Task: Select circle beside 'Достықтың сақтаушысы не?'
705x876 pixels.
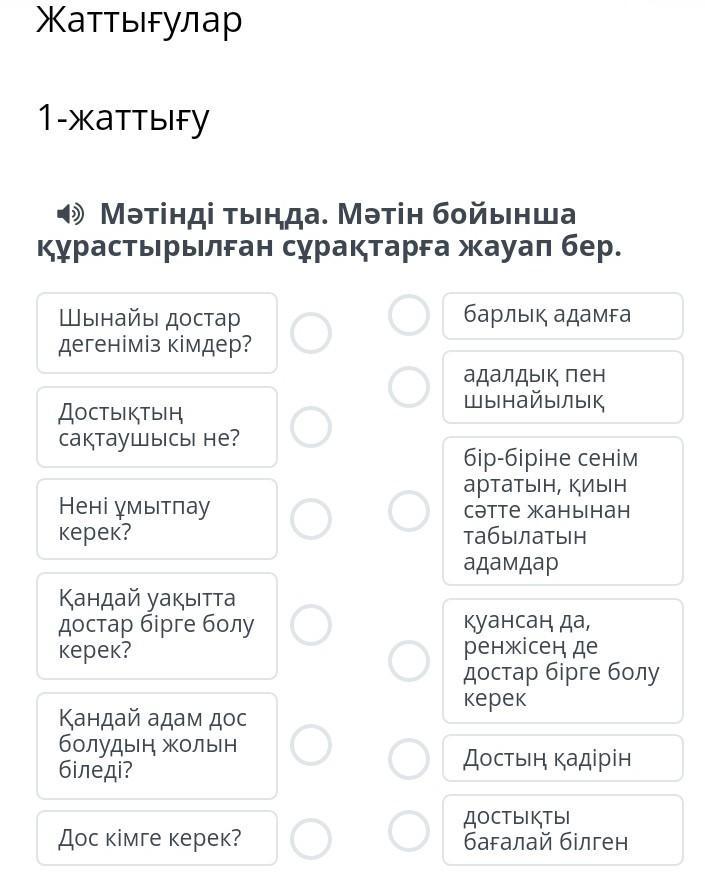Action: (311, 427)
